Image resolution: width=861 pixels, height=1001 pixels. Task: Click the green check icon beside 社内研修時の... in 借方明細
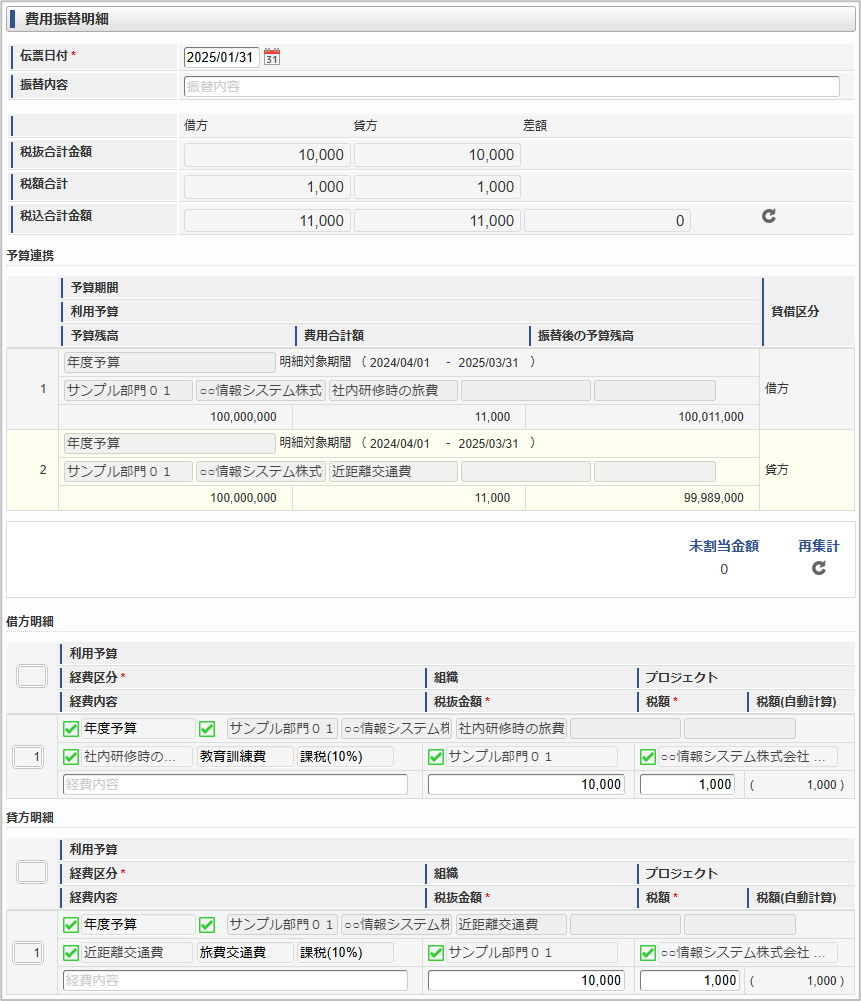[71, 757]
